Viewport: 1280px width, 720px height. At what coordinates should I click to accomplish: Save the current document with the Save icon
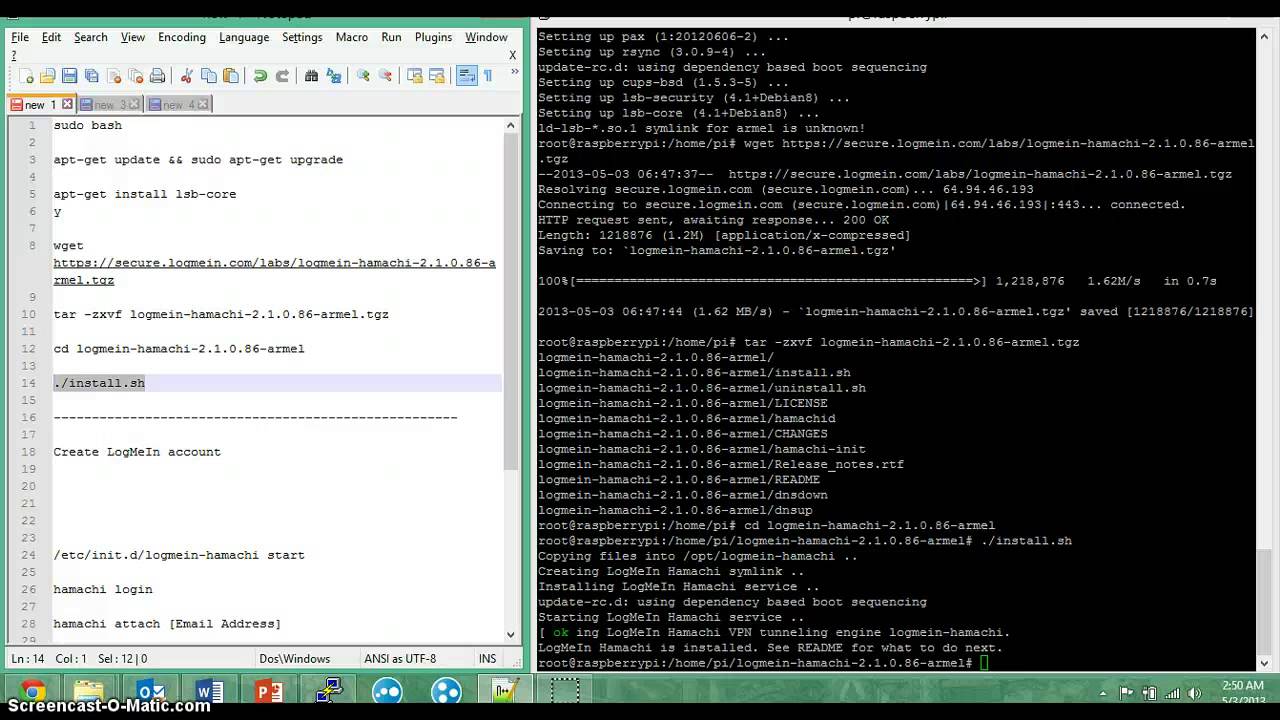point(70,76)
